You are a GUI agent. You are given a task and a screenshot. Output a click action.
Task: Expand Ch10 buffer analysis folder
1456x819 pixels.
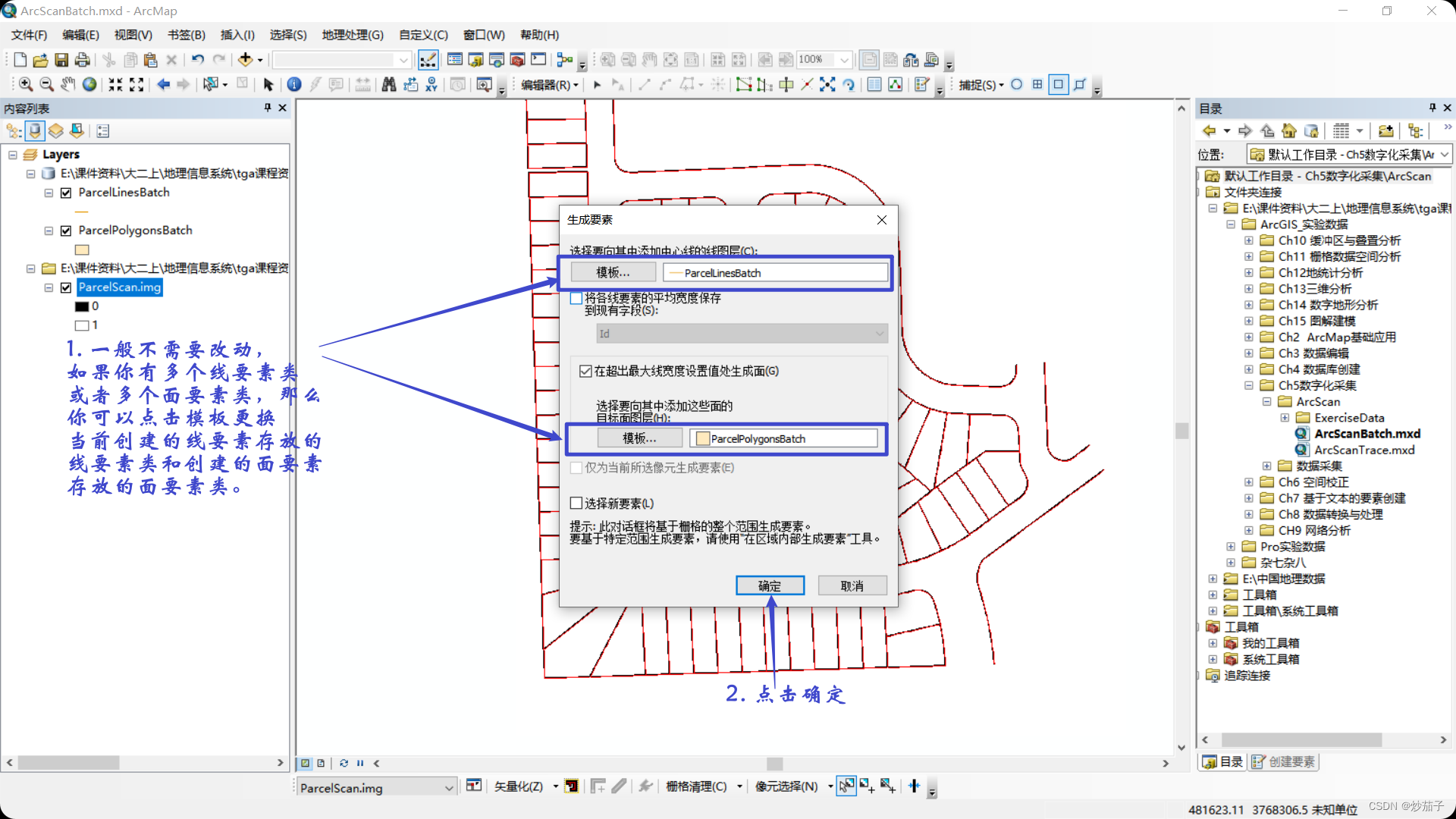click(1249, 240)
